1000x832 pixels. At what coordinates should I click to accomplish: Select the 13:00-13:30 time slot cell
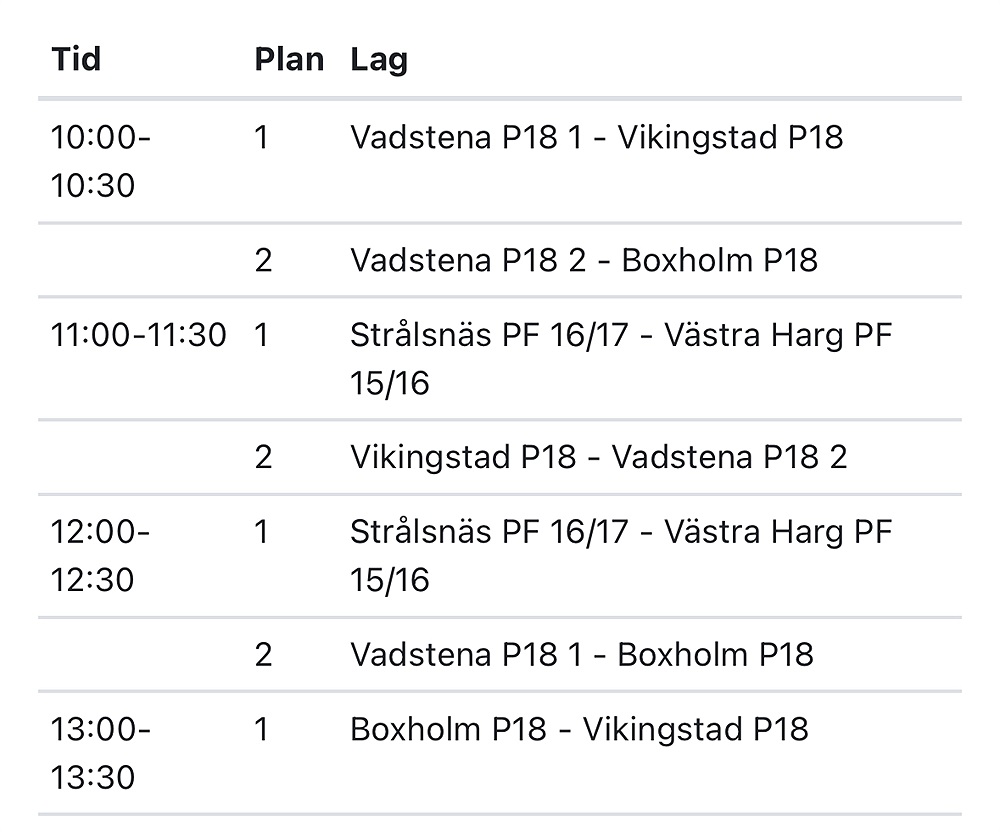click(100, 753)
